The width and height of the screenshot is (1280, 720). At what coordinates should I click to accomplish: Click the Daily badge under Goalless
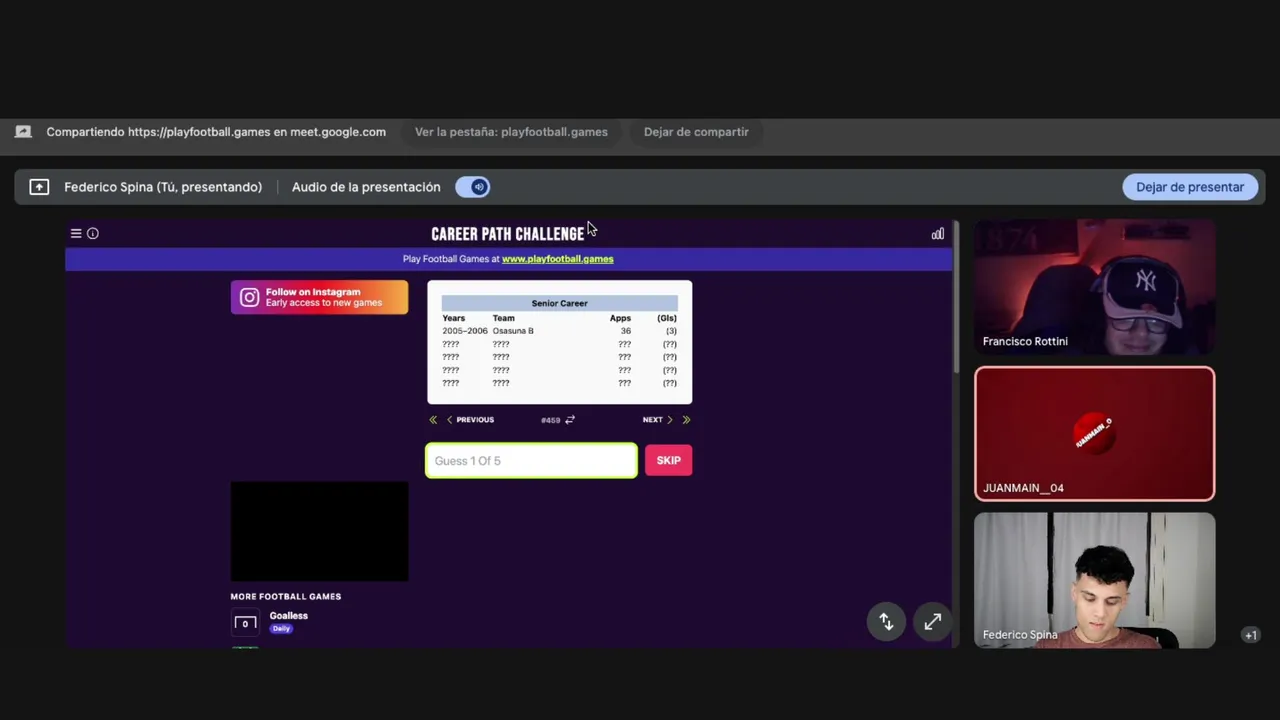pyautogui.click(x=281, y=629)
